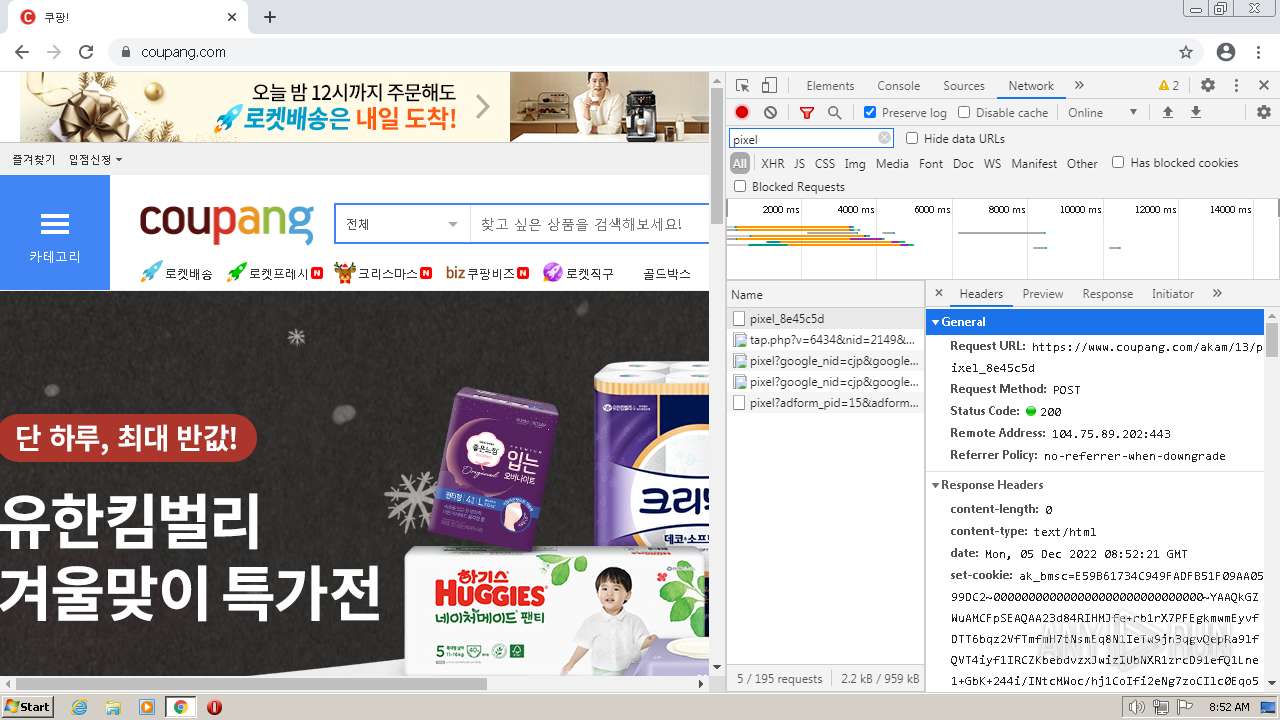Viewport: 1280px width, 720px height.
Task: Open Coupang category hamburger menu
Action: 55,233
